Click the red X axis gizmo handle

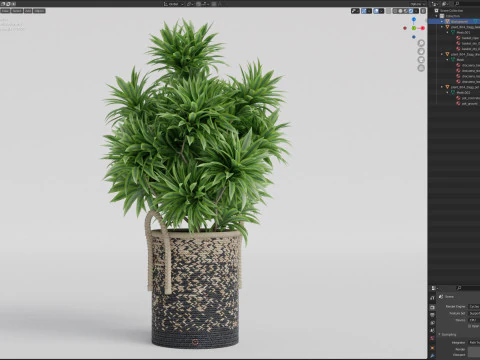point(423,28)
